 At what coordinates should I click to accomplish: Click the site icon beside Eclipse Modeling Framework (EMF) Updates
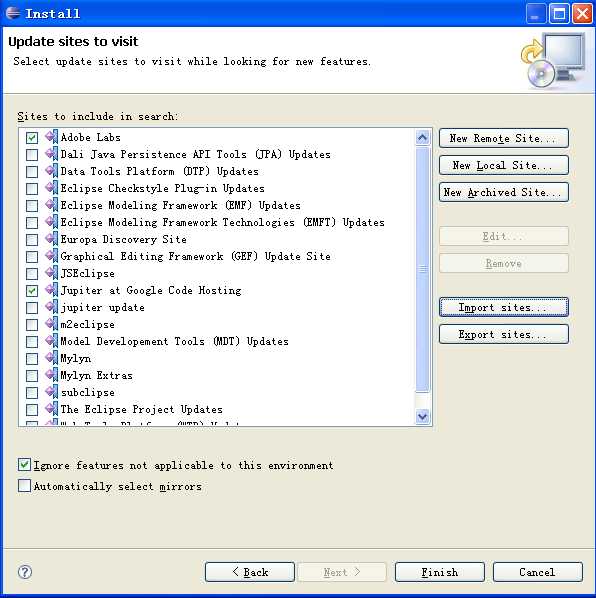pyautogui.click(x=51, y=205)
